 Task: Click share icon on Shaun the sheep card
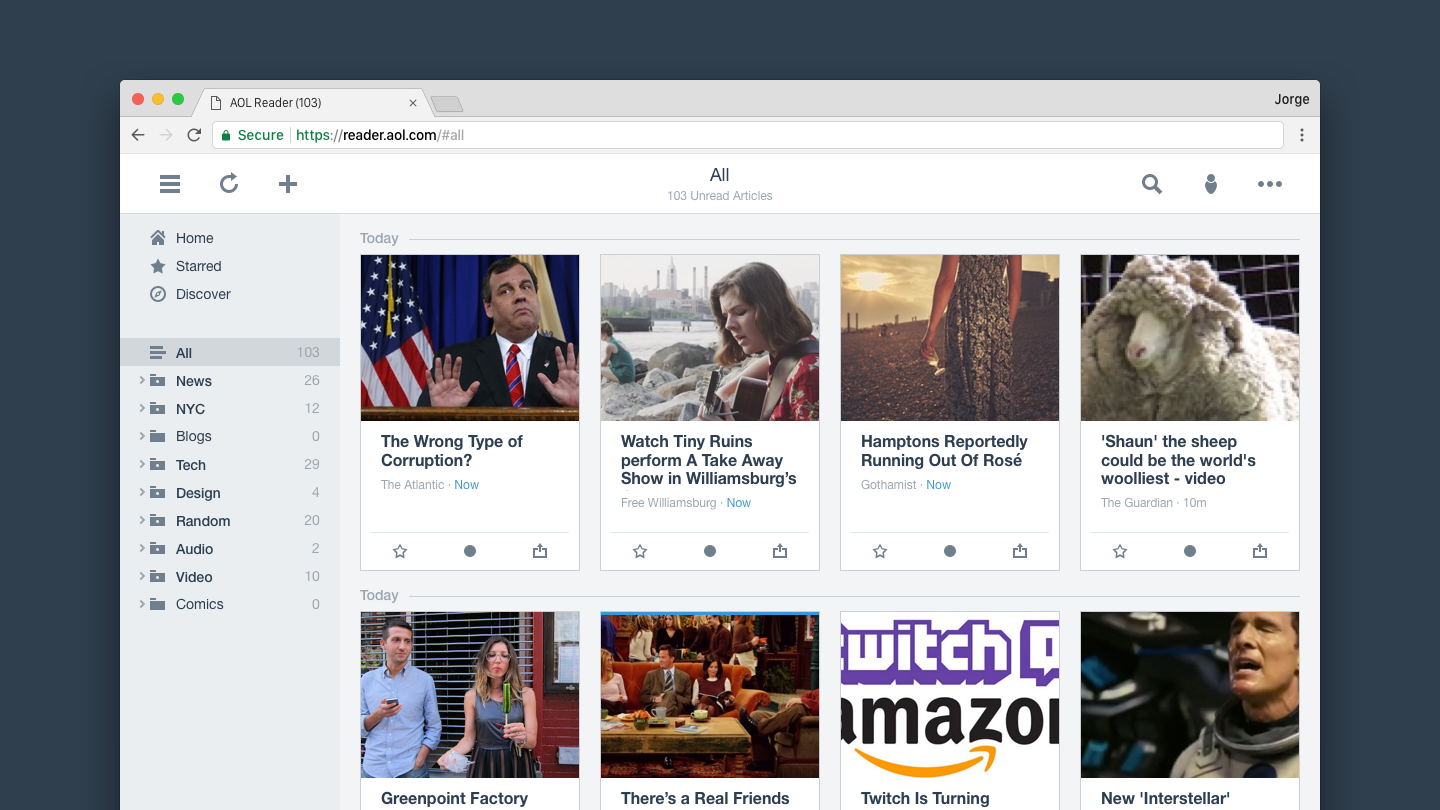click(x=1260, y=551)
